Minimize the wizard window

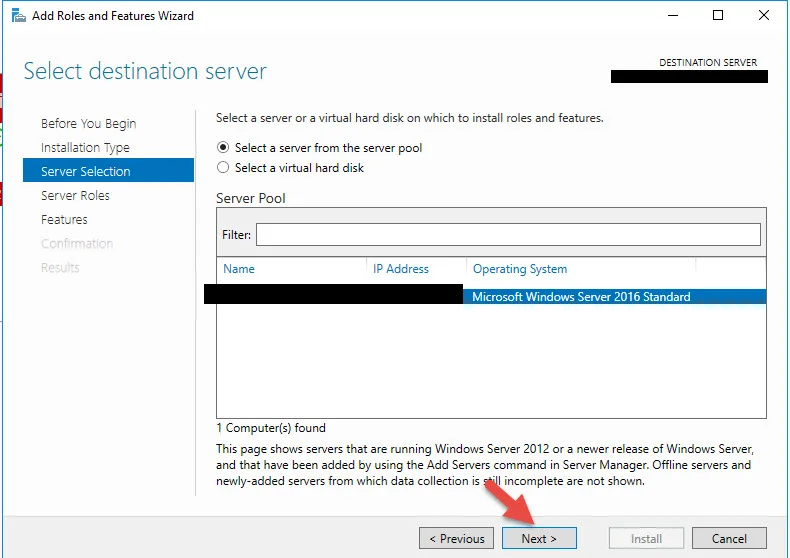673,16
